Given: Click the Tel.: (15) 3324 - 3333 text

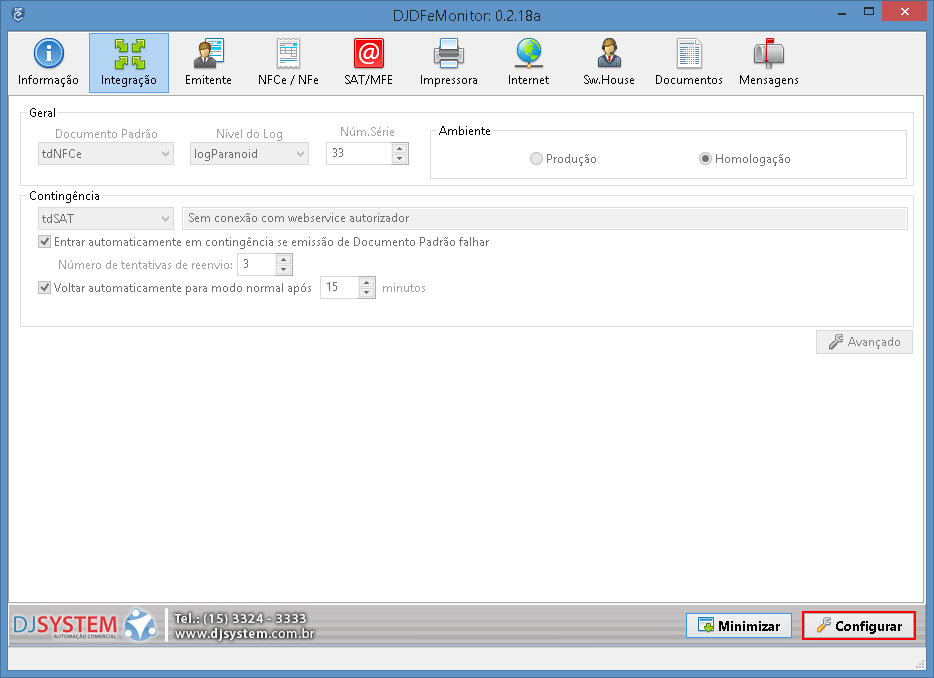Looking at the screenshot, I should (x=240, y=618).
